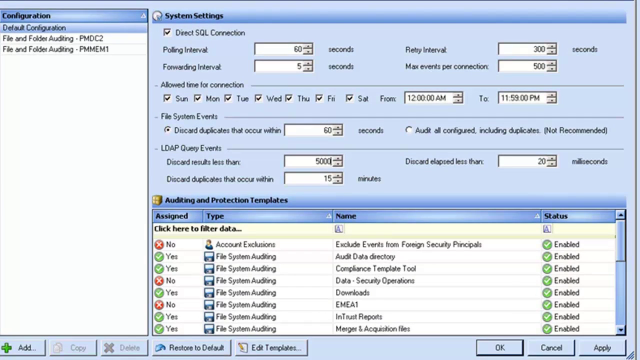Sort templates by the Type column

pyautogui.click(x=268, y=216)
